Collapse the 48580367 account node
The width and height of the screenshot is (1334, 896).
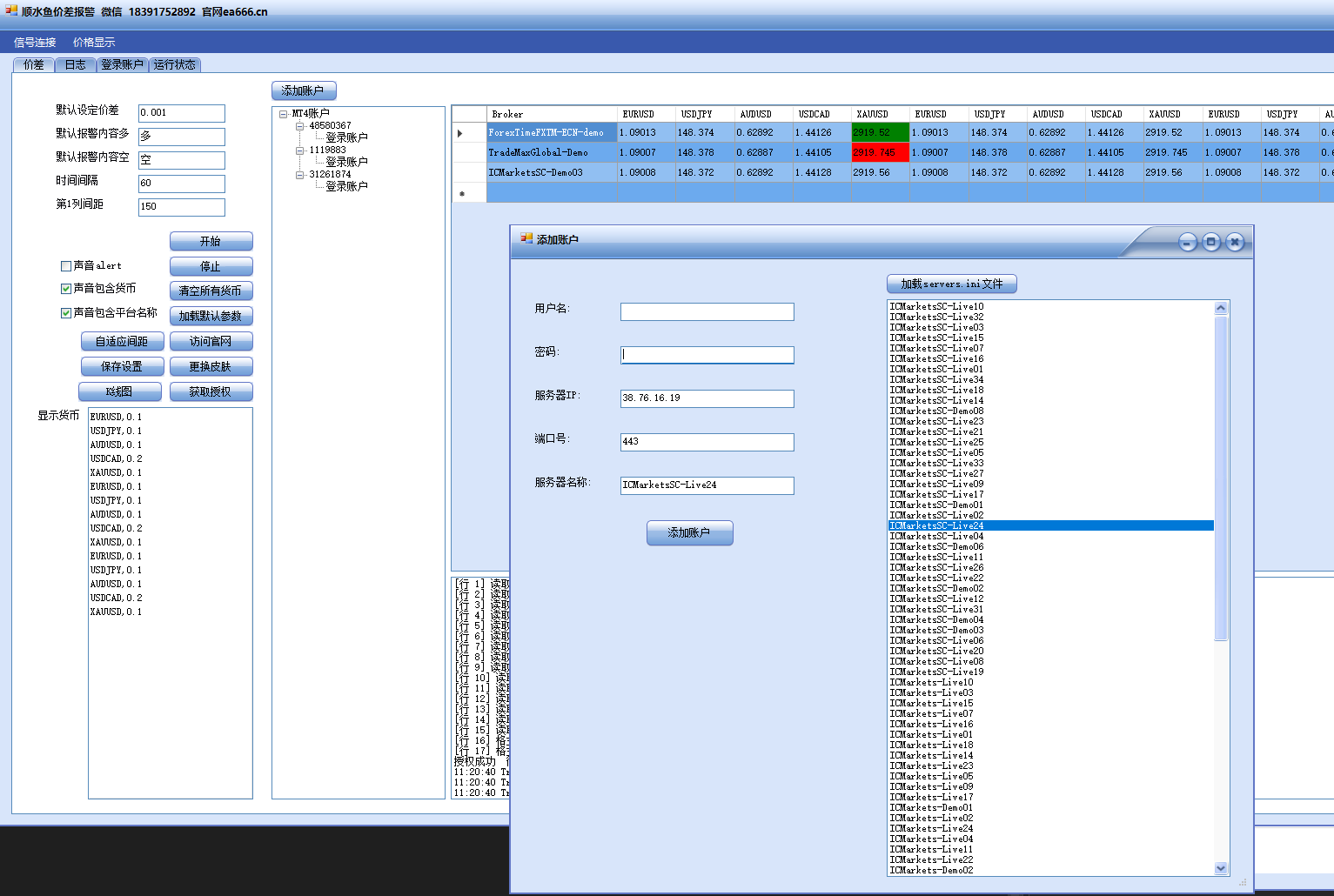pos(299,126)
